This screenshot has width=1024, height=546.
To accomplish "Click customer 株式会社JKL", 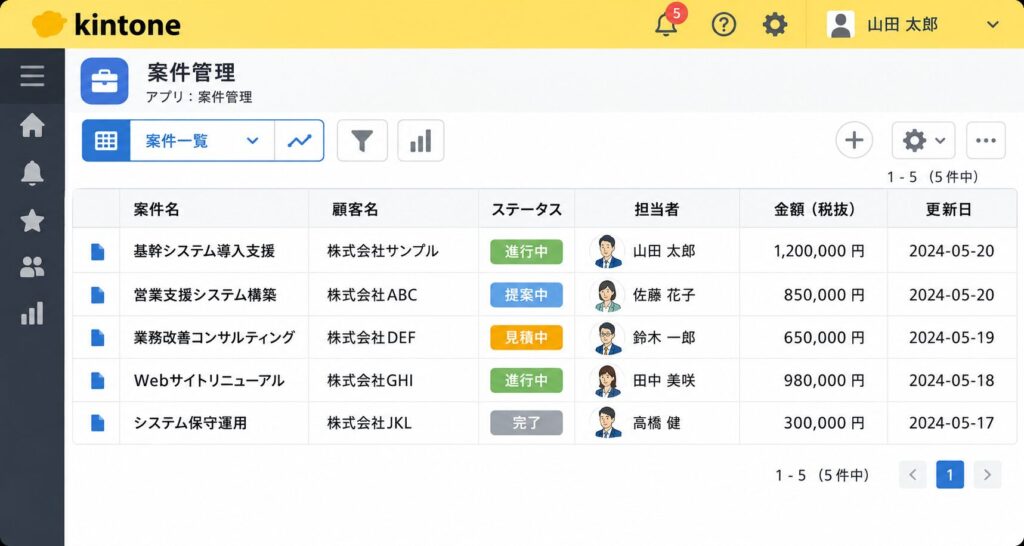I will pyautogui.click(x=370, y=423).
